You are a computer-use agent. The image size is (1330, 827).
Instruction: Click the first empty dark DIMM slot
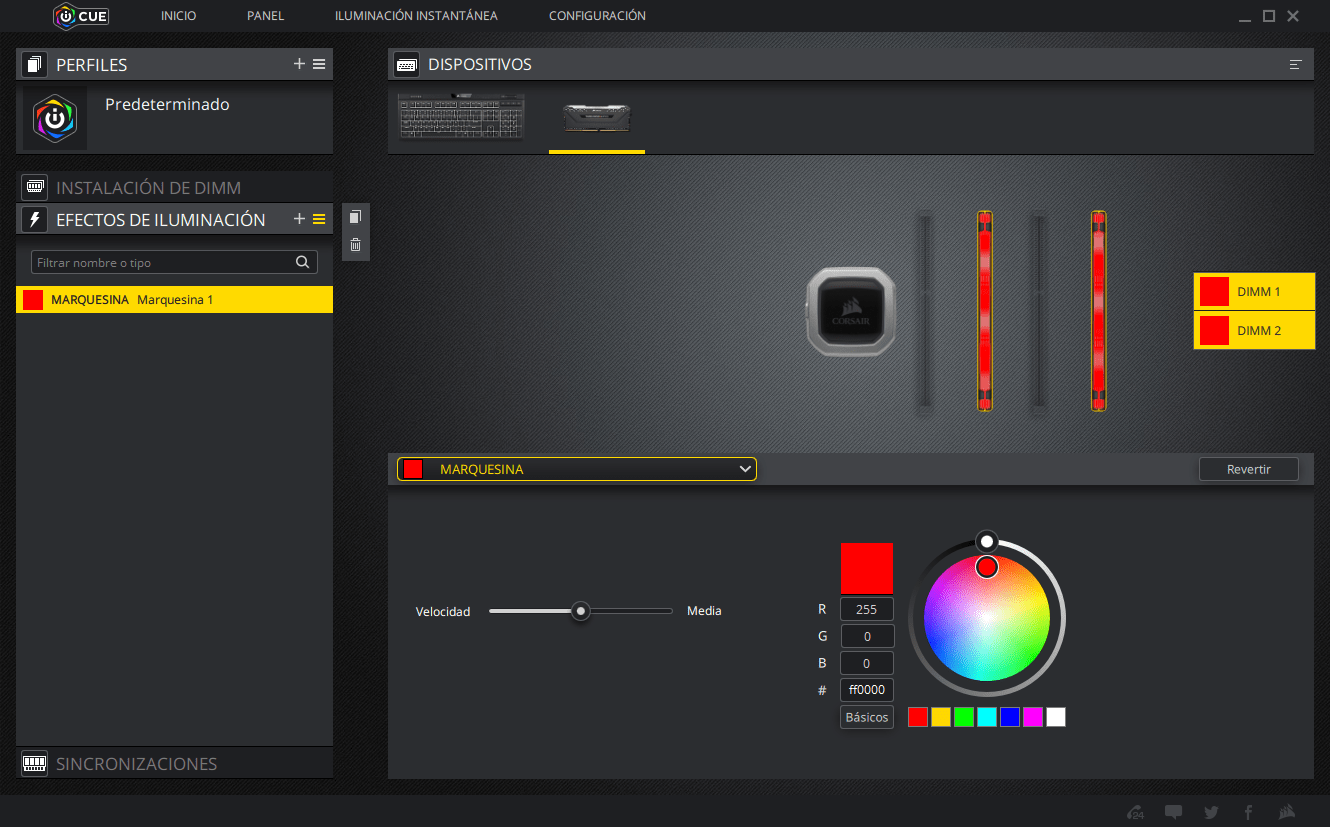925,311
